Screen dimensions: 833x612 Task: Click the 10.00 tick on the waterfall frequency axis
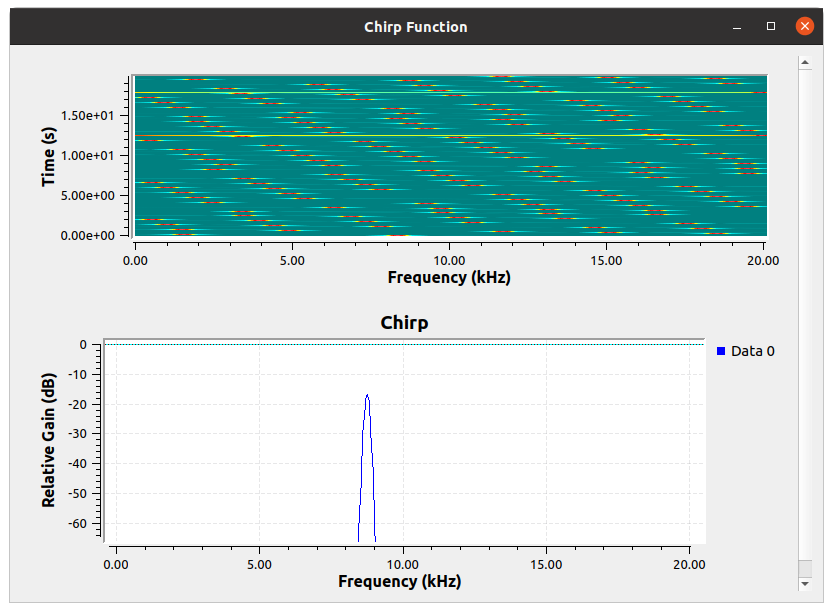tap(449, 259)
